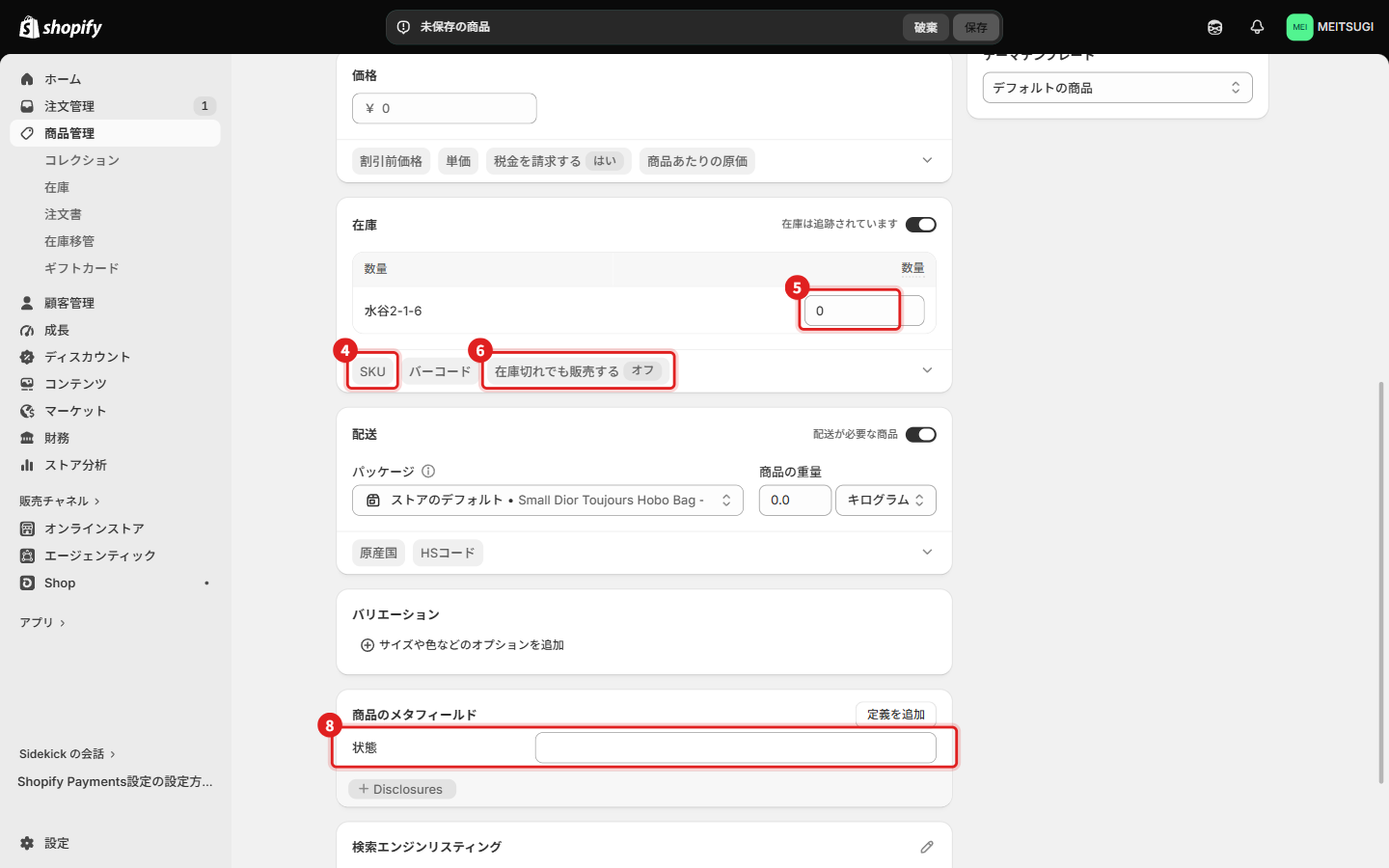
Task: Open the notifications bell
Action: [x=1257, y=27]
